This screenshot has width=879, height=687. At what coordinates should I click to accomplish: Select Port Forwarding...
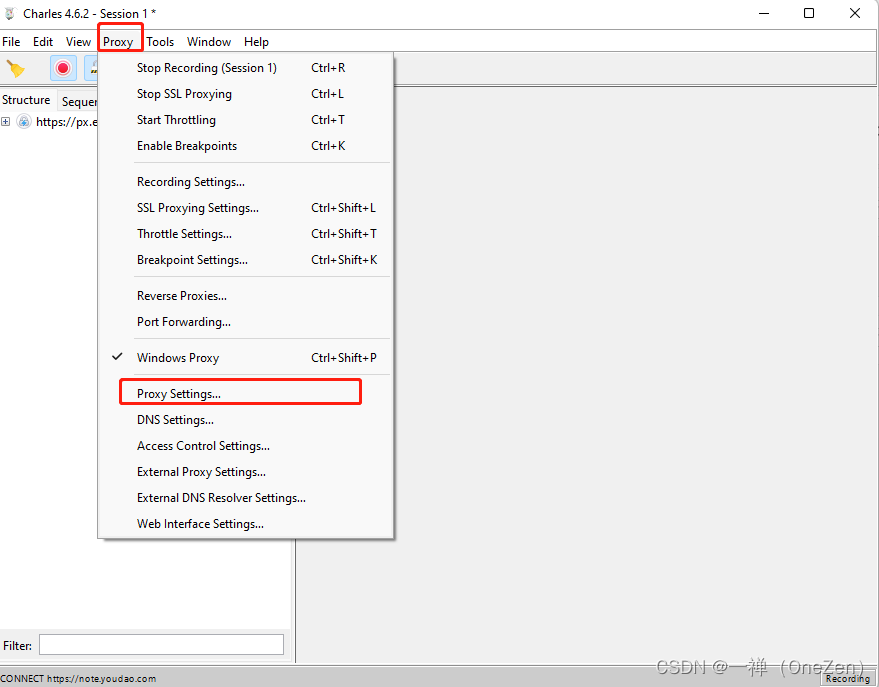pos(246,322)
